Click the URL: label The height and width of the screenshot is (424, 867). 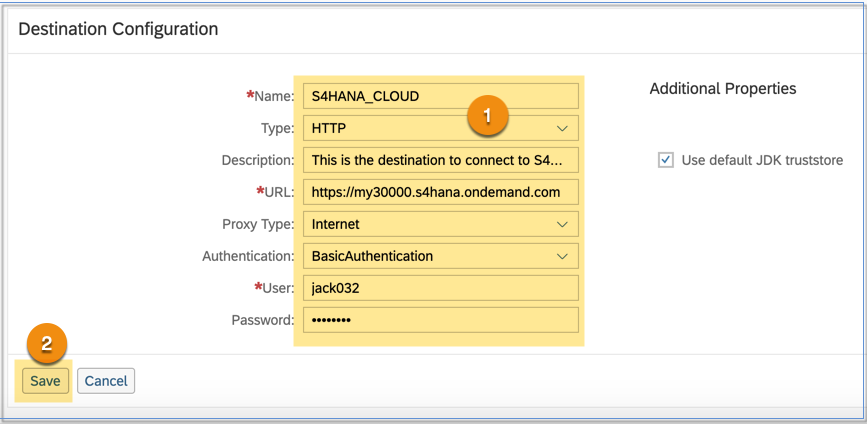[275, 192]
